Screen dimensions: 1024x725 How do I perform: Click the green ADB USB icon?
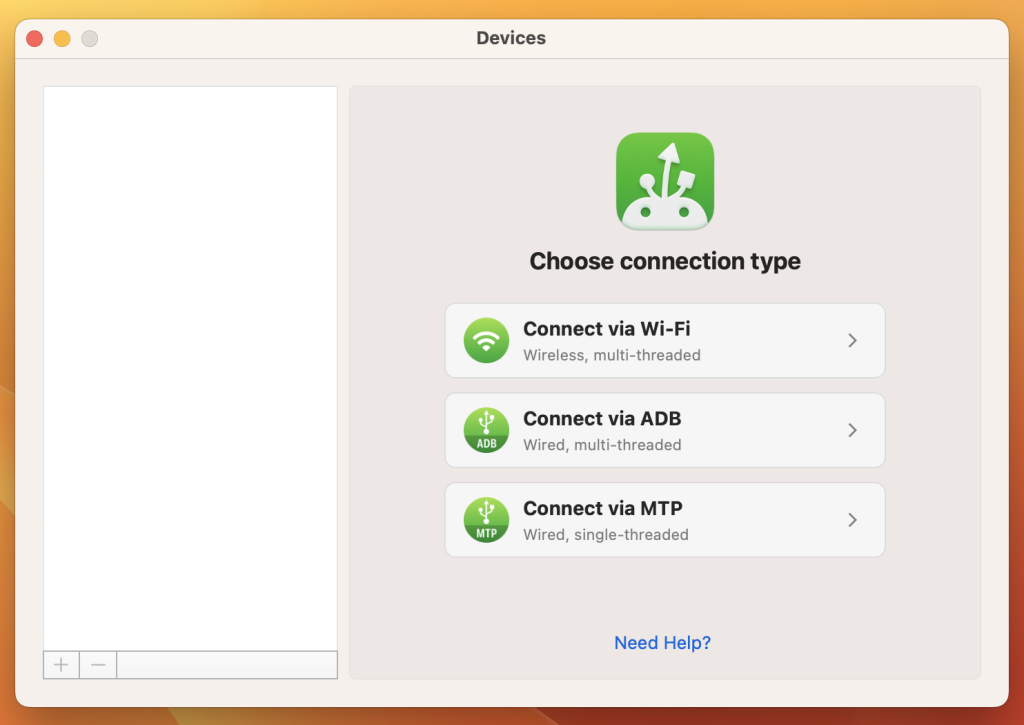pos(486,430)
